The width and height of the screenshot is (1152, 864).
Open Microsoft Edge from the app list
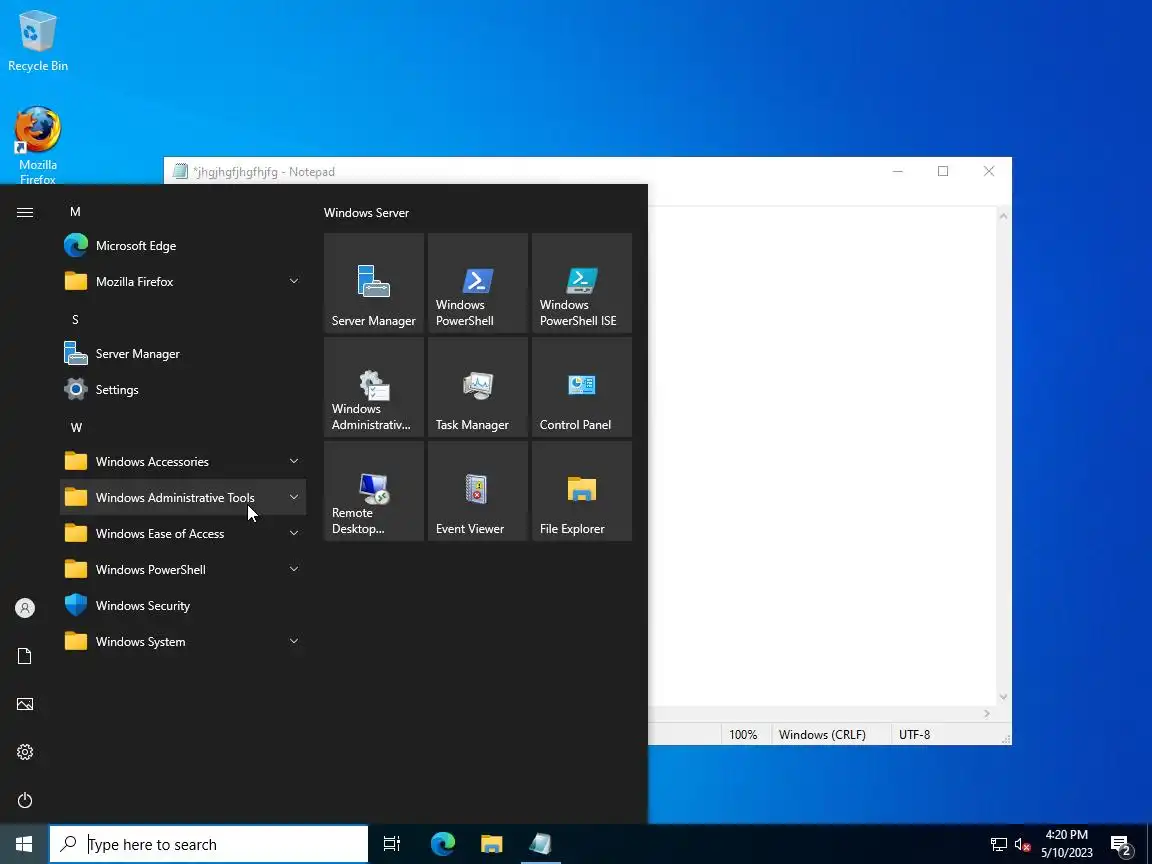(183, 245)
